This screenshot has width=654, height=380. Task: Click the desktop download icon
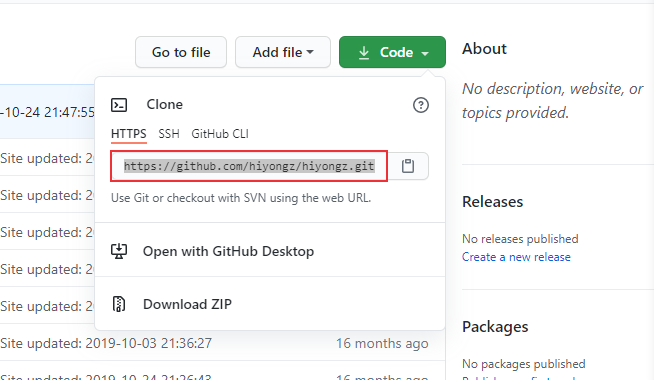[x=119, y=251]
